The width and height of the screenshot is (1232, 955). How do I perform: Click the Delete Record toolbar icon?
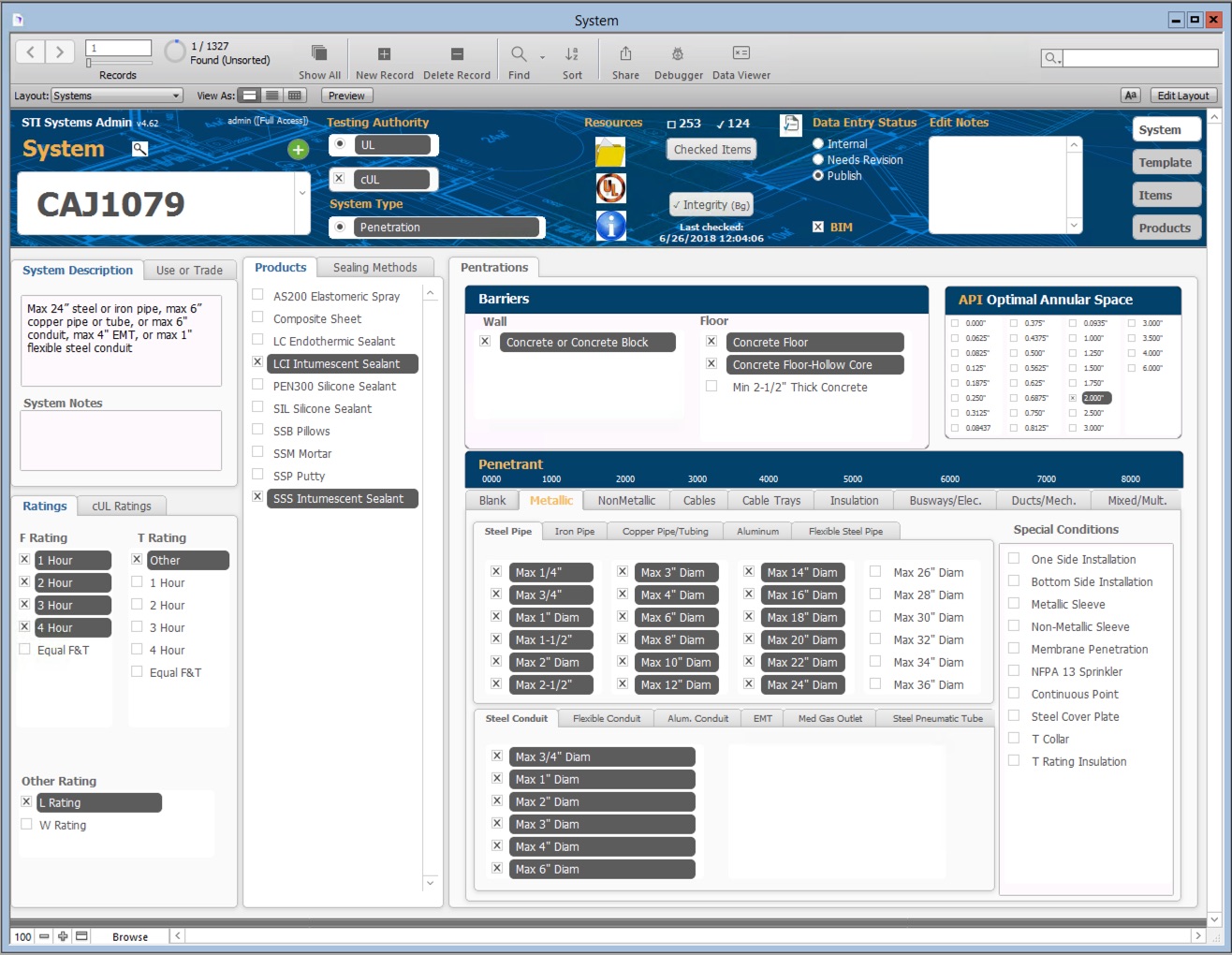(456, 54)
